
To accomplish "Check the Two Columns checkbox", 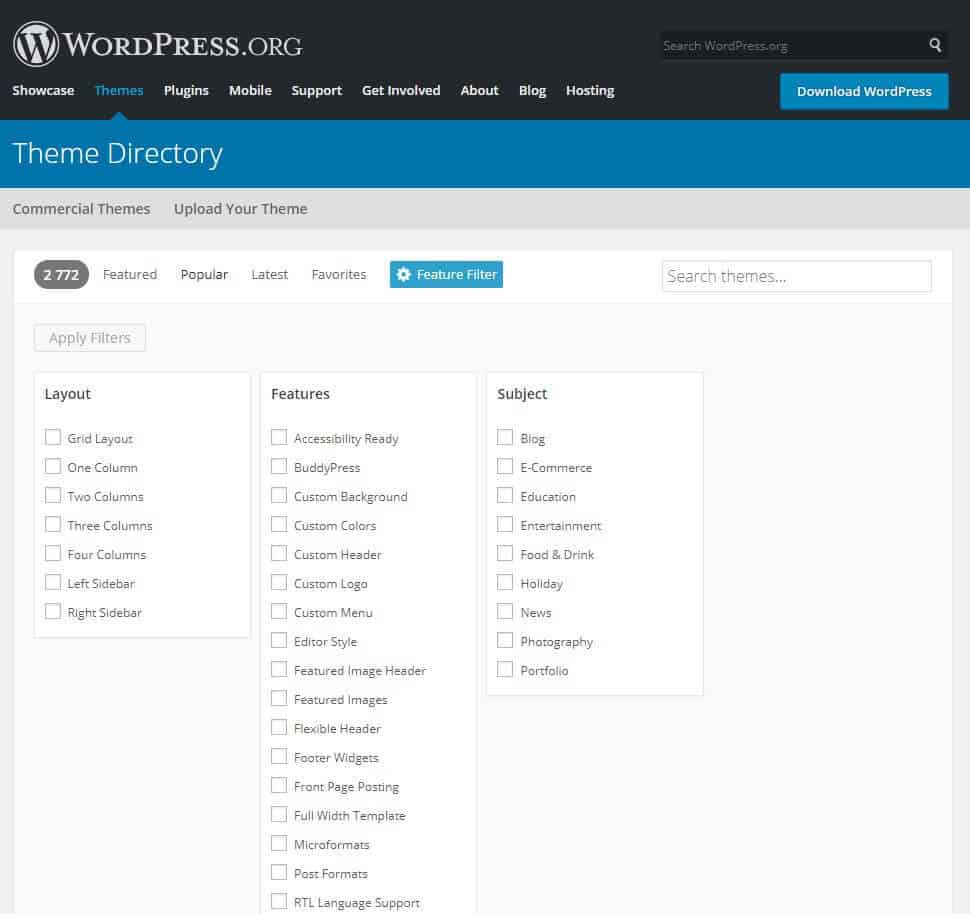I will tap(53, 496).
